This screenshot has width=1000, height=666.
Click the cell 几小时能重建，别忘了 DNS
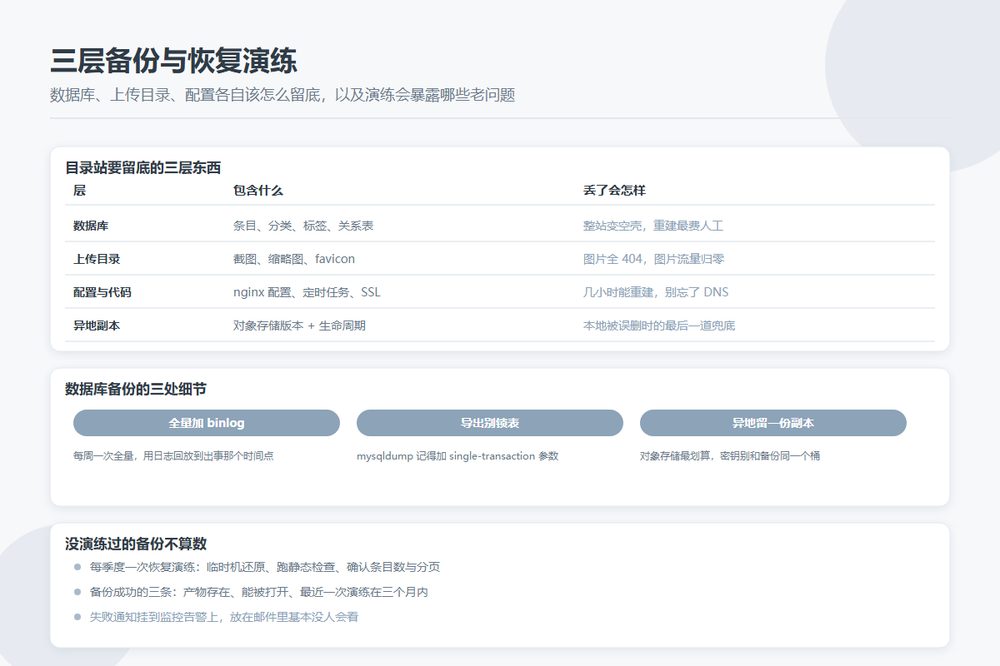pos(656,292)
